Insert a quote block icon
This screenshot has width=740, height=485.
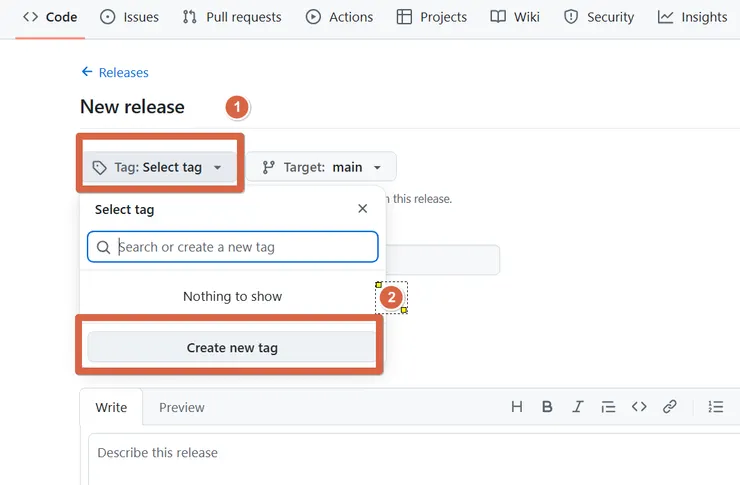pos(608,407)
